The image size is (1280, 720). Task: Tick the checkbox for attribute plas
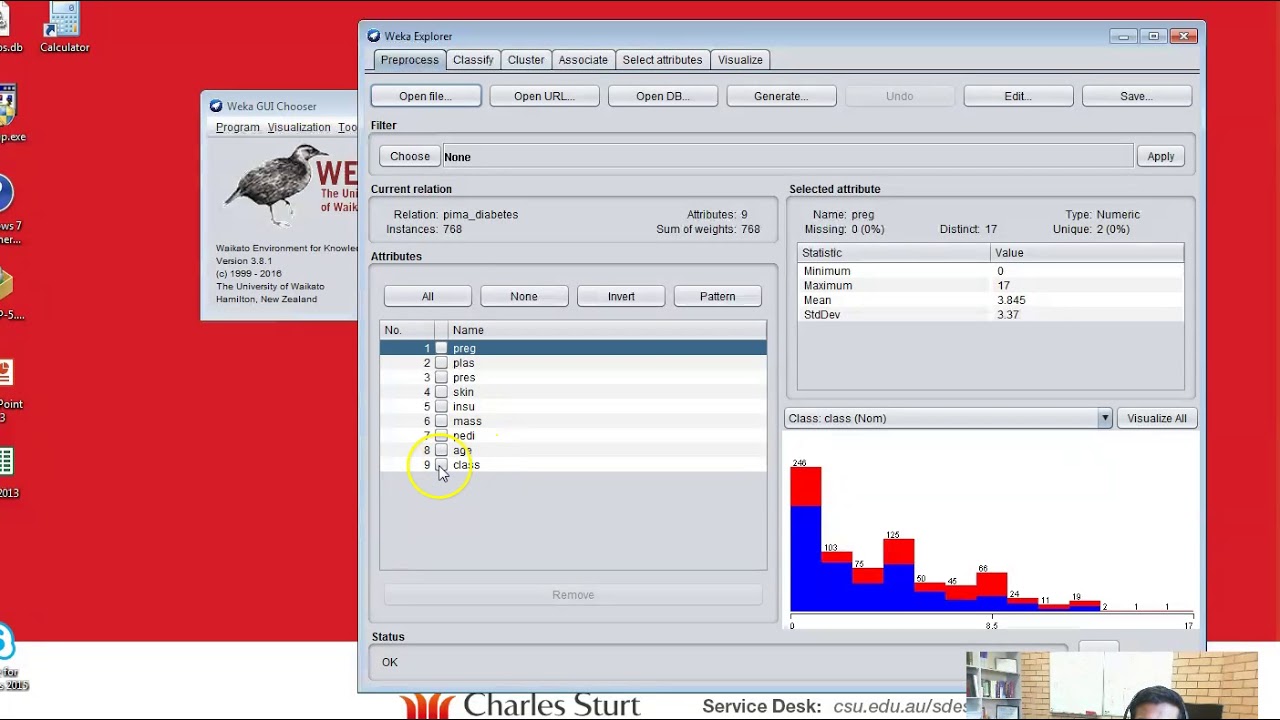[441, 363]
